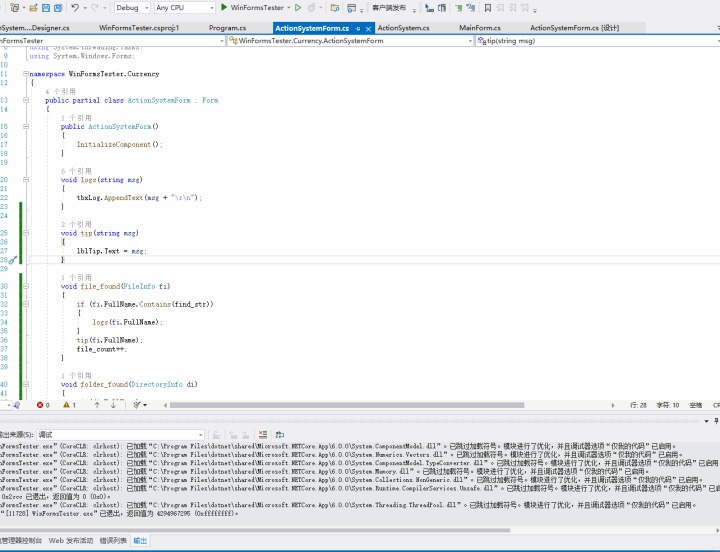Open the Designer.cs tab
This screenshot has height=552, width=720.
point(34,28)
